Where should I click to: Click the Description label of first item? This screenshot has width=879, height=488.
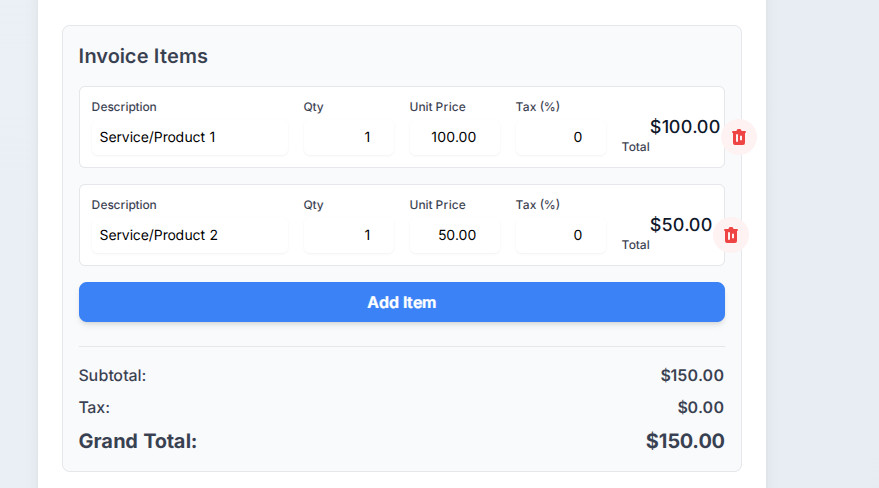(x=124, y=107)
